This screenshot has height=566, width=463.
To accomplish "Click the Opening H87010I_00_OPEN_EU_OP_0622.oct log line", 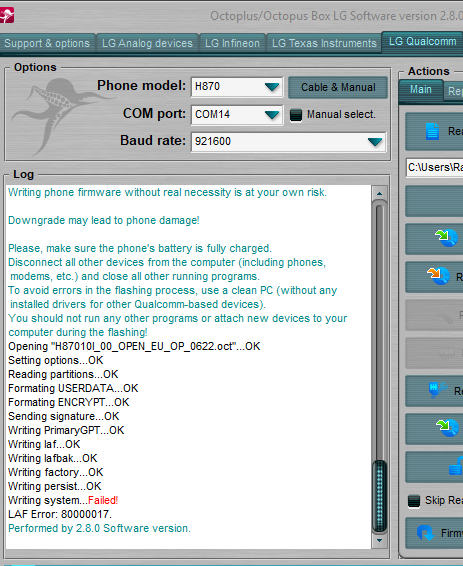I will click(134, 347).
